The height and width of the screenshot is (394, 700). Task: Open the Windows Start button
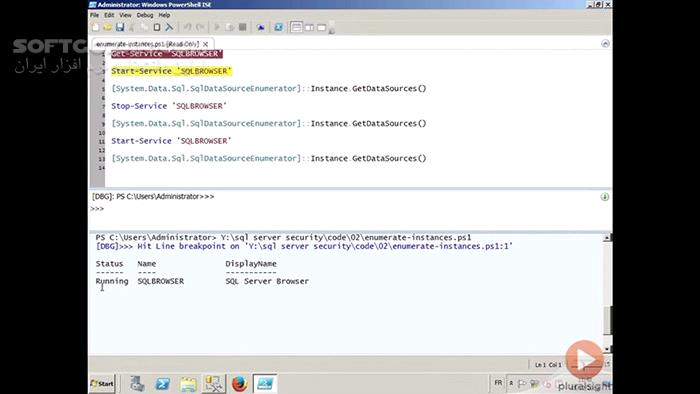[102, 384]
